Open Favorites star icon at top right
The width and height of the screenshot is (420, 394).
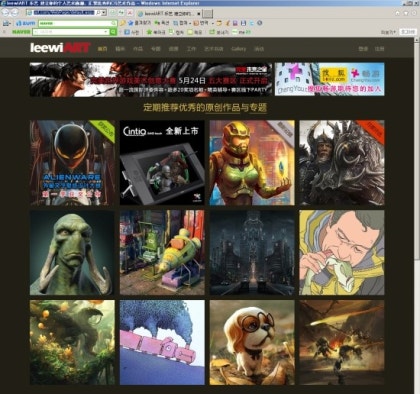click(406, 13)
